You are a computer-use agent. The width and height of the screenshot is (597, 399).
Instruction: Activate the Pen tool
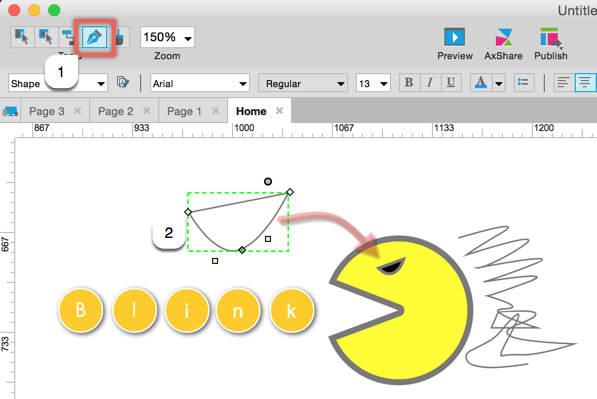click(x=94, y=37)
